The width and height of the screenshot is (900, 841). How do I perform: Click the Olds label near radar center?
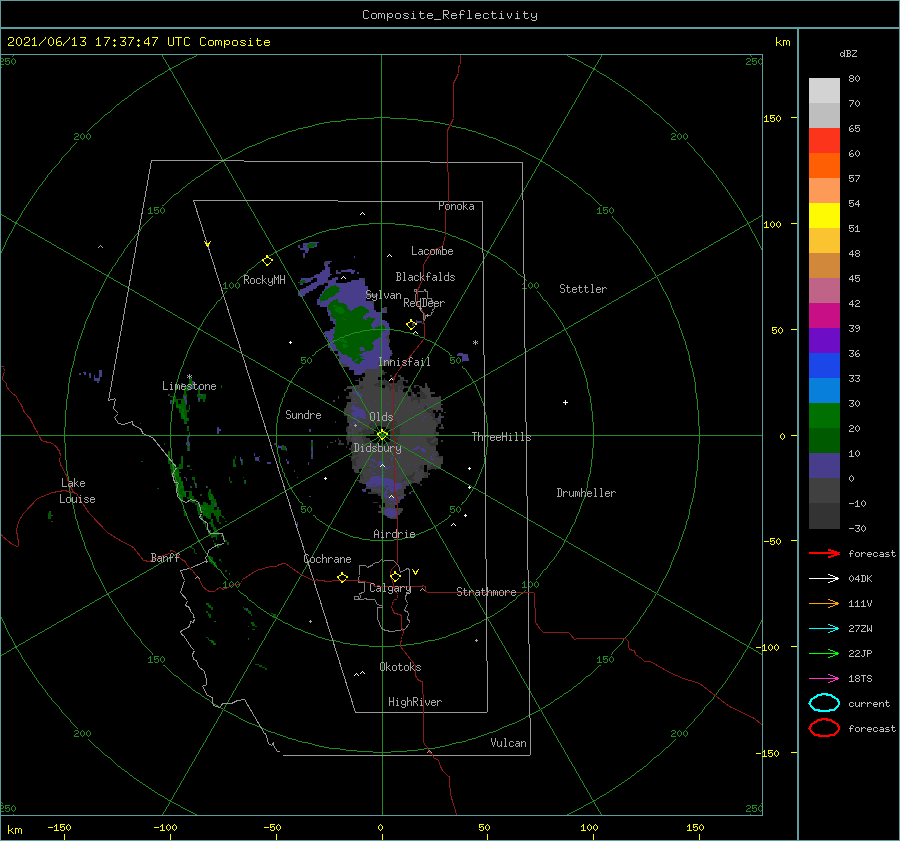tap(381, 417)
